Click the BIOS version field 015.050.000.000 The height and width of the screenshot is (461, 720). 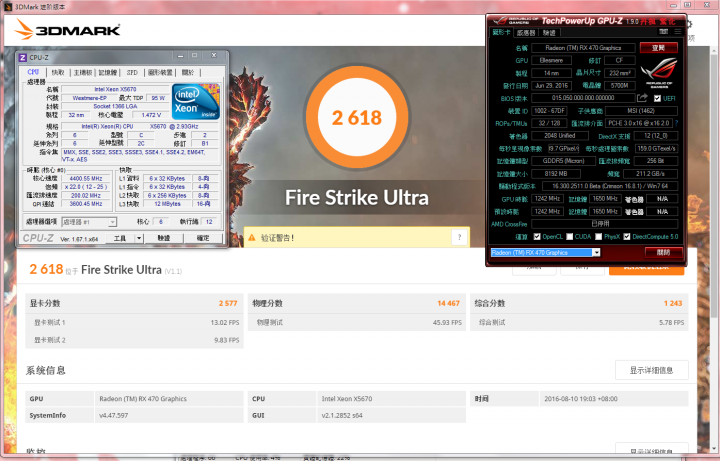[x=583, y=98]
